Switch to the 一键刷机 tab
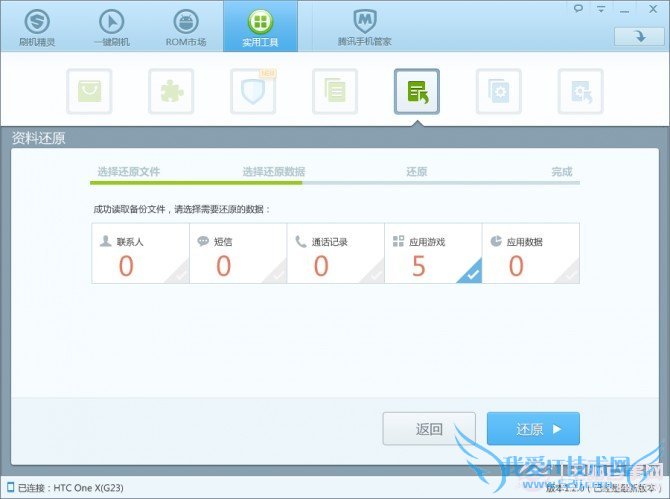 [112, 27]
